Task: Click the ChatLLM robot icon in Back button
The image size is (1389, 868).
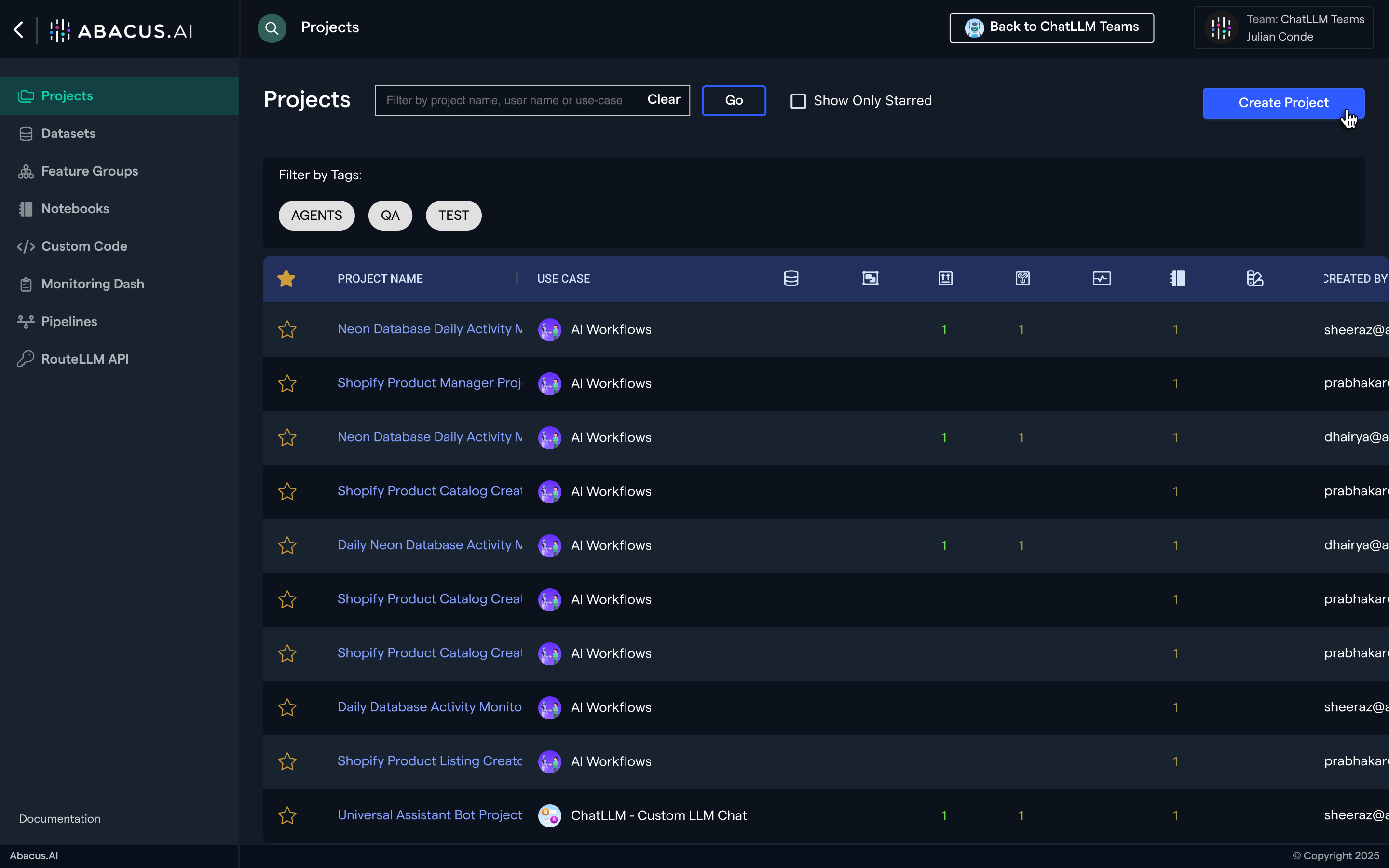Action: click(x=974, y=27)
